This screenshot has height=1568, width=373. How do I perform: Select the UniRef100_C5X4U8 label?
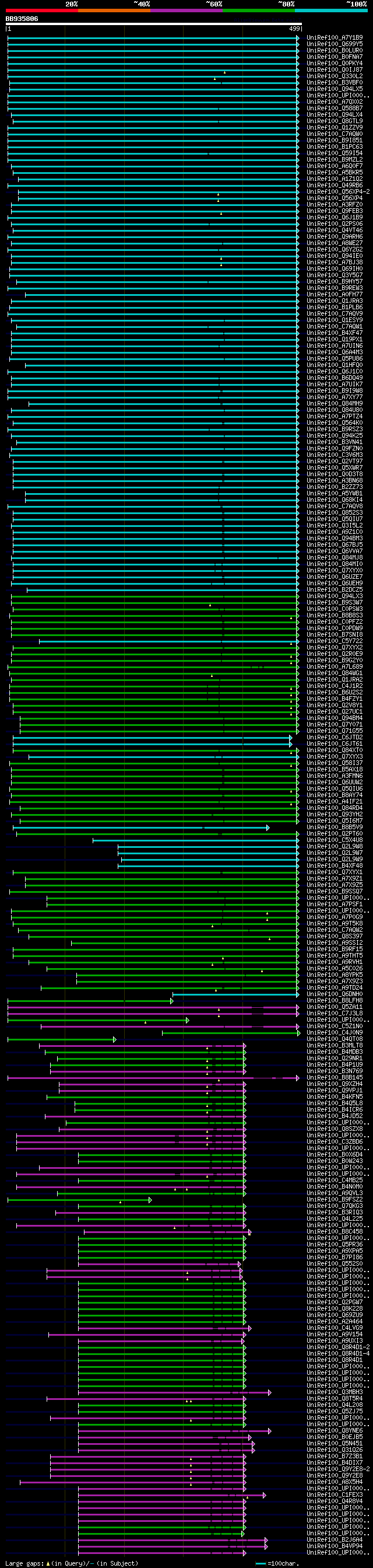pyautogui.click(x=335, y=840)
